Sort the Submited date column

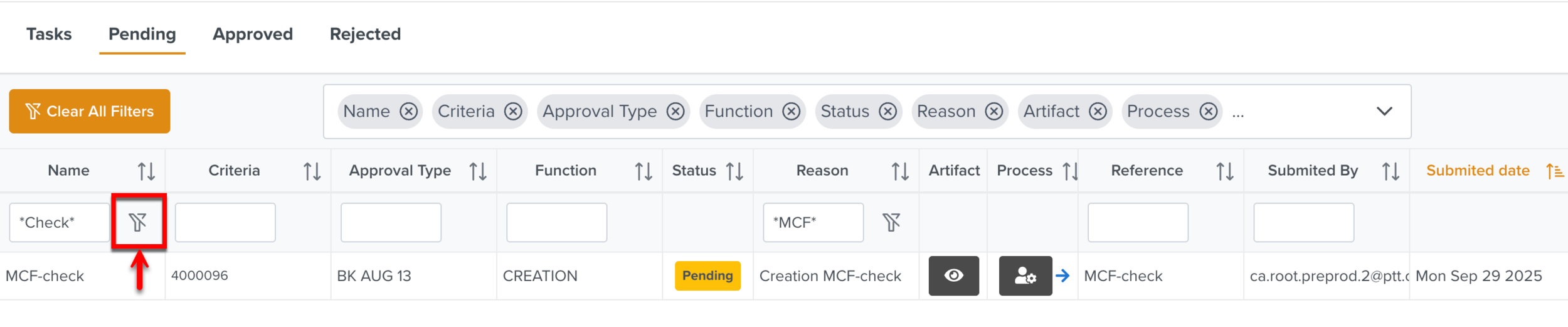1554,171
